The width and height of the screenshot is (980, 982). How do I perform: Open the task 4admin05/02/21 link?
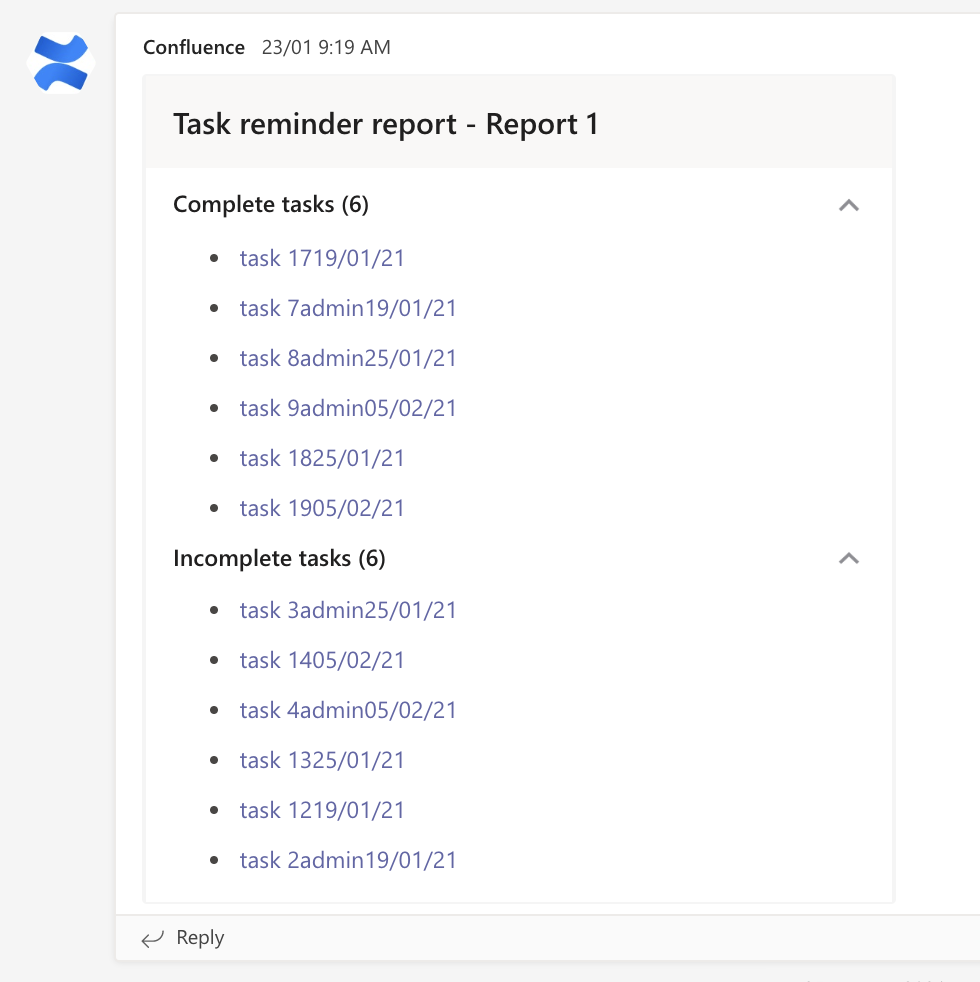348,710
